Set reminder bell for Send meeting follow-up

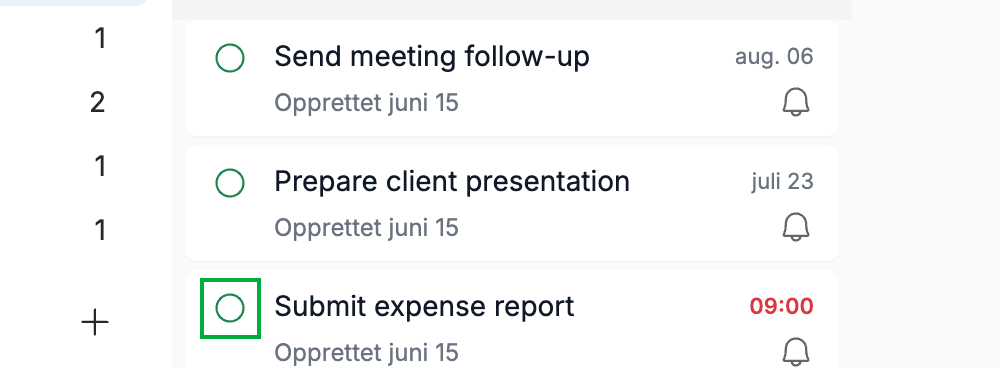point(796,103)
